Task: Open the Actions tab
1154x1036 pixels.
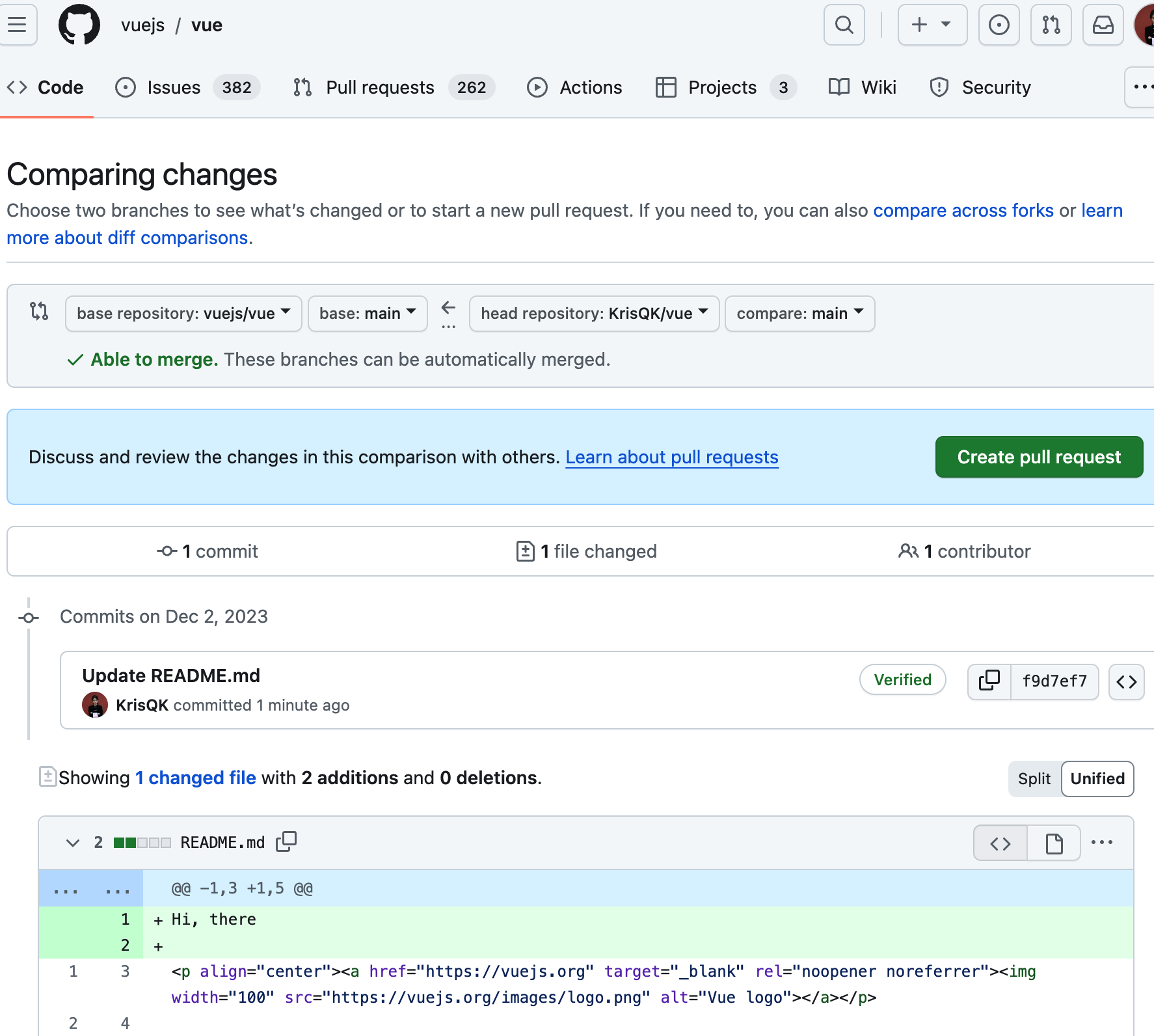Action: coord(574,87)
